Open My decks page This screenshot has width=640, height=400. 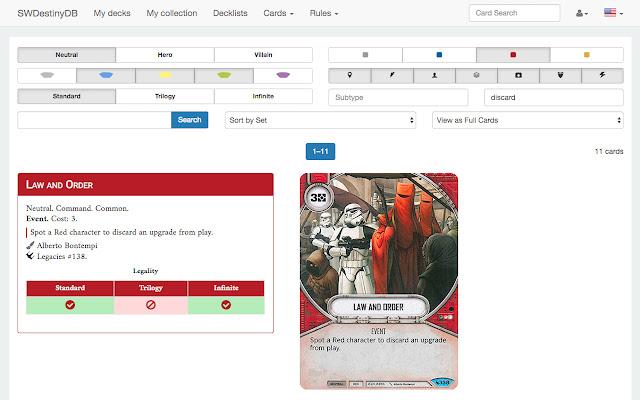click(x=112, y=13)
